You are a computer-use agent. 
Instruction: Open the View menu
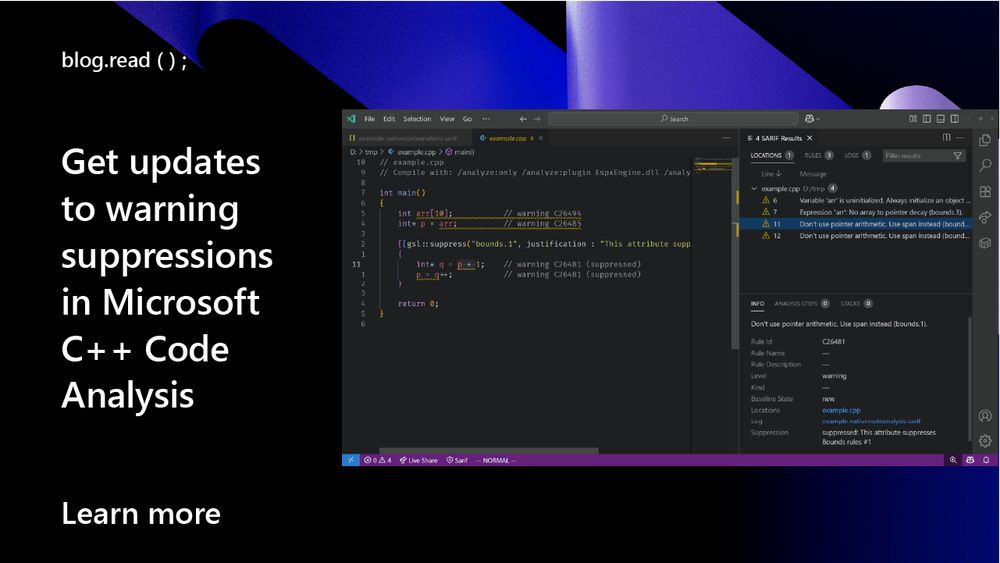point(447,119)
